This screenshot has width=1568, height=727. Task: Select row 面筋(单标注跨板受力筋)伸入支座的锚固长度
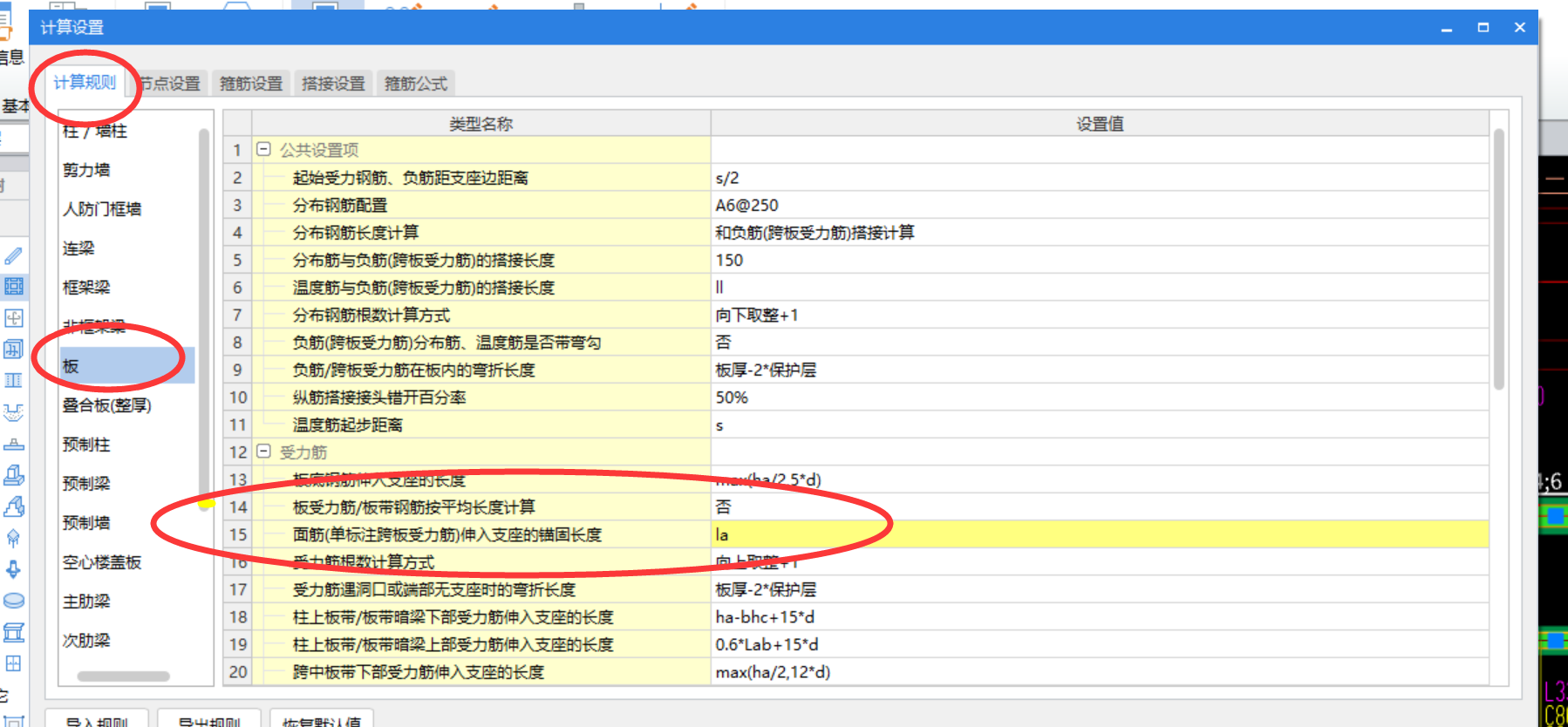pos(481,534)
